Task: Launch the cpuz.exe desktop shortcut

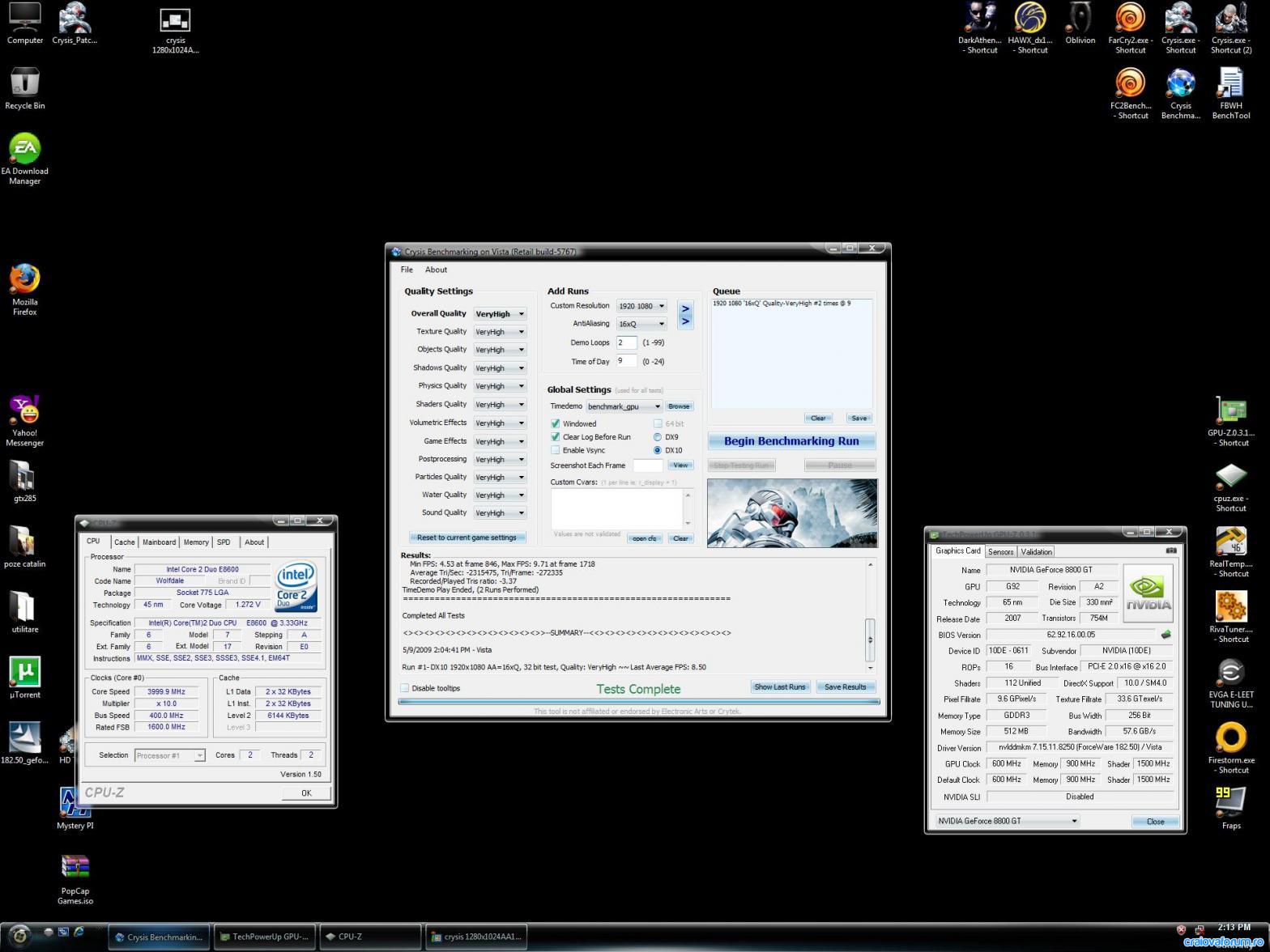Action: (x=1230, y=487)
